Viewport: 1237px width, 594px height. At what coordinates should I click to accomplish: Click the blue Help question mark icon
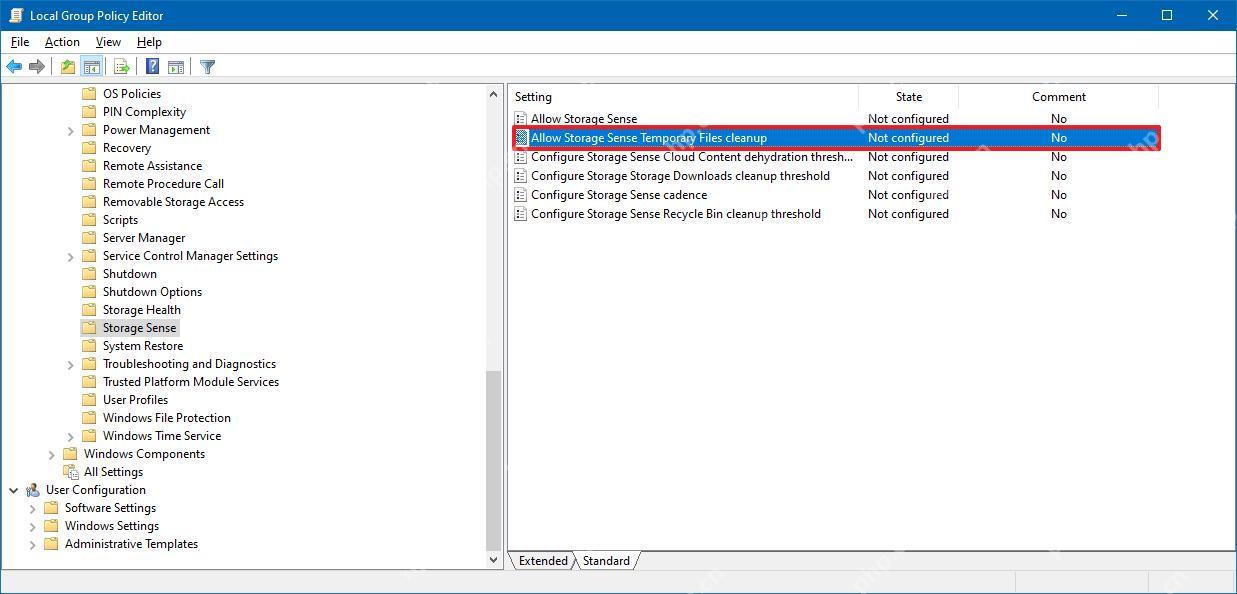(x=152, y=67)
